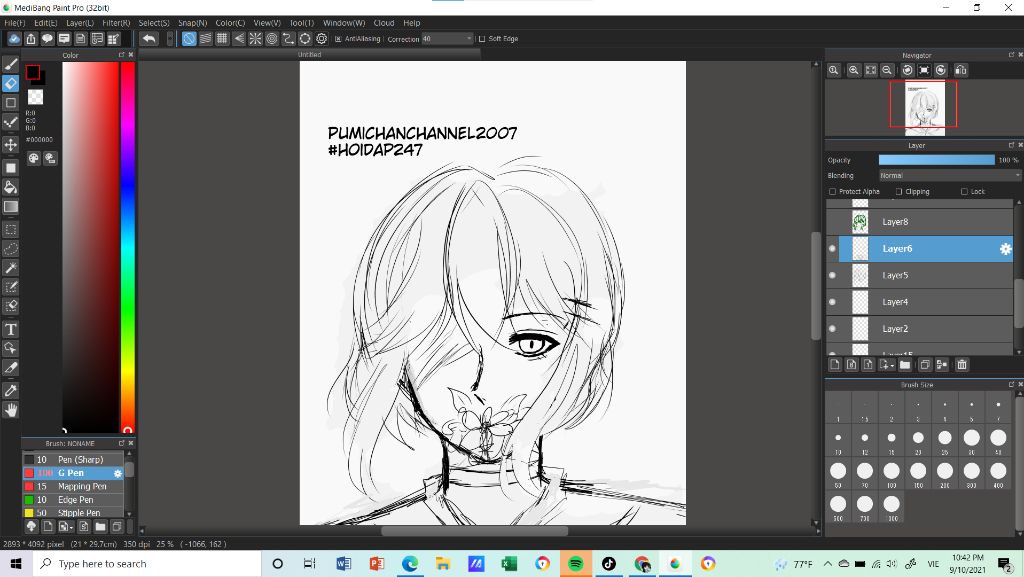The width and height of the screenshot is (1024, 577).
Task: Toggle AntiAliasing checkbox
Action: coord(338,39)
